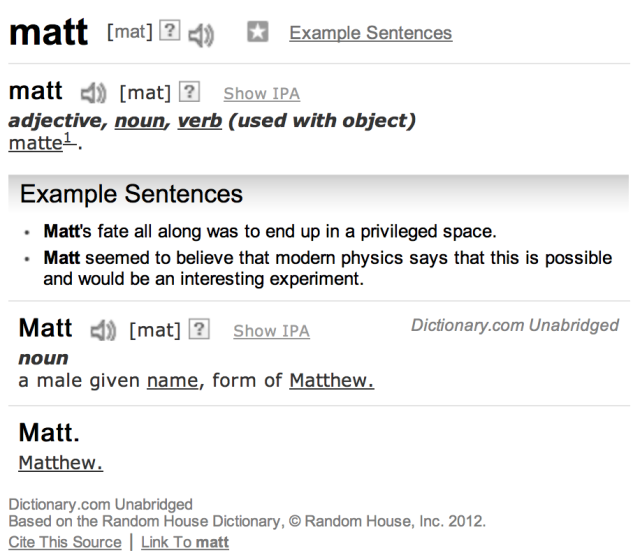Toggle the favorite star beside Example Sentences link

tap(259, 34)
